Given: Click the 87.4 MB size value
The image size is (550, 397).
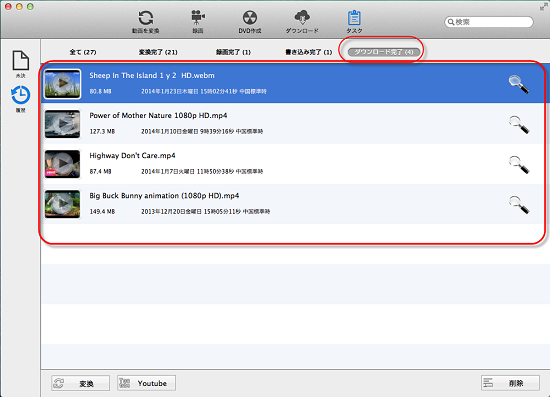Looking at the screenshot, I should point(100,171).
